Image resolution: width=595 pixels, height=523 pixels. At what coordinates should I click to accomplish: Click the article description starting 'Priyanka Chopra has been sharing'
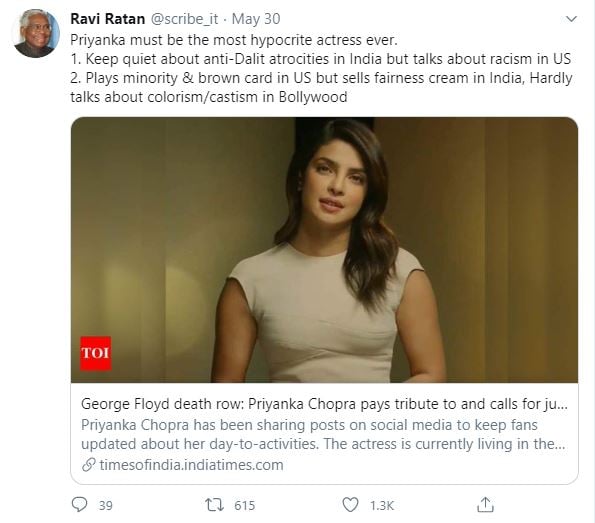click(x=324, y=434)
